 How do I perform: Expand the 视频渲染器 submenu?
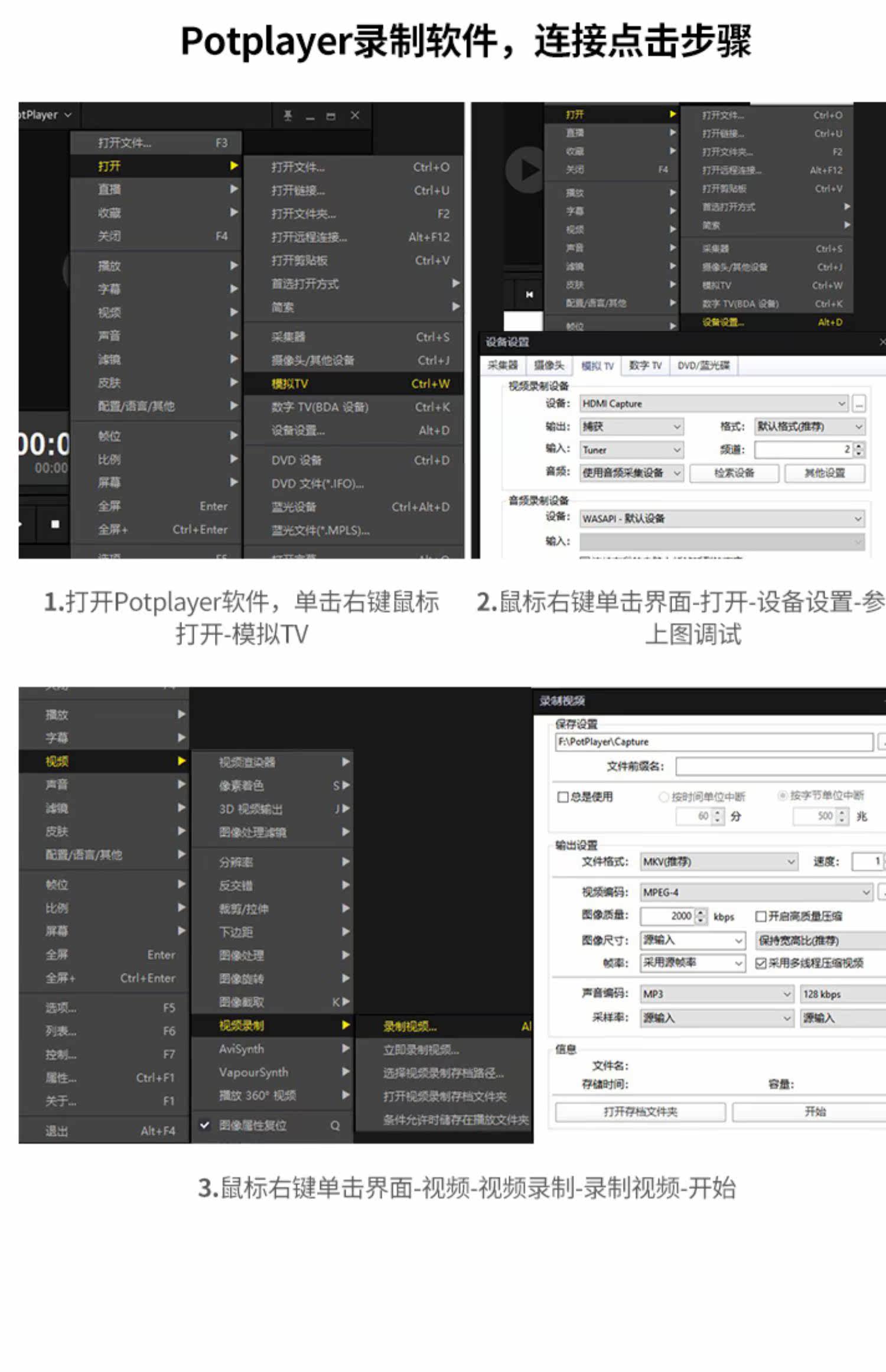coord(273,762)
